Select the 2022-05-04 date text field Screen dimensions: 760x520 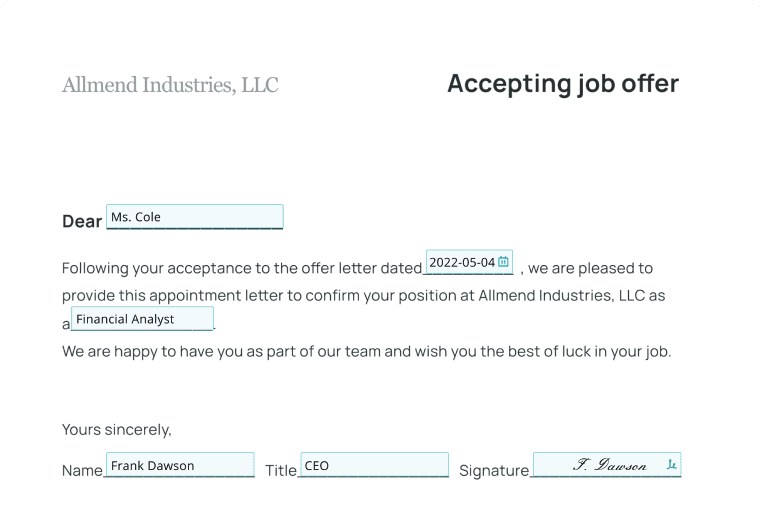[x=469, y=262]
